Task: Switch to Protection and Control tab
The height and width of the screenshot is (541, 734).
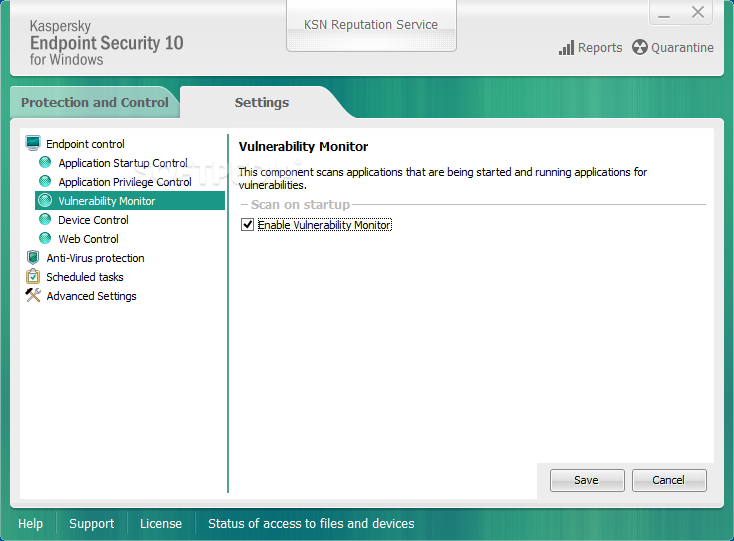Action: pos(95,102)
